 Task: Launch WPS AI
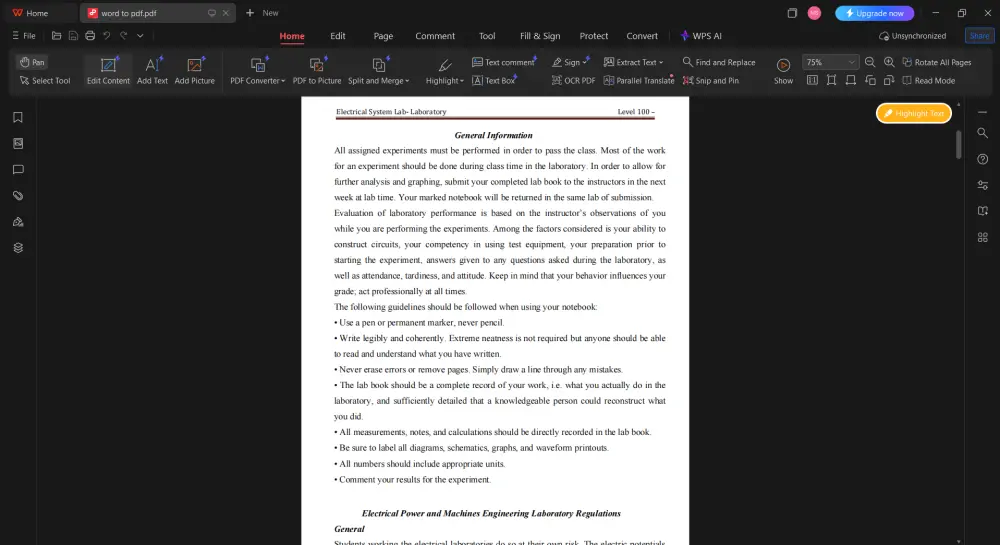701,36
